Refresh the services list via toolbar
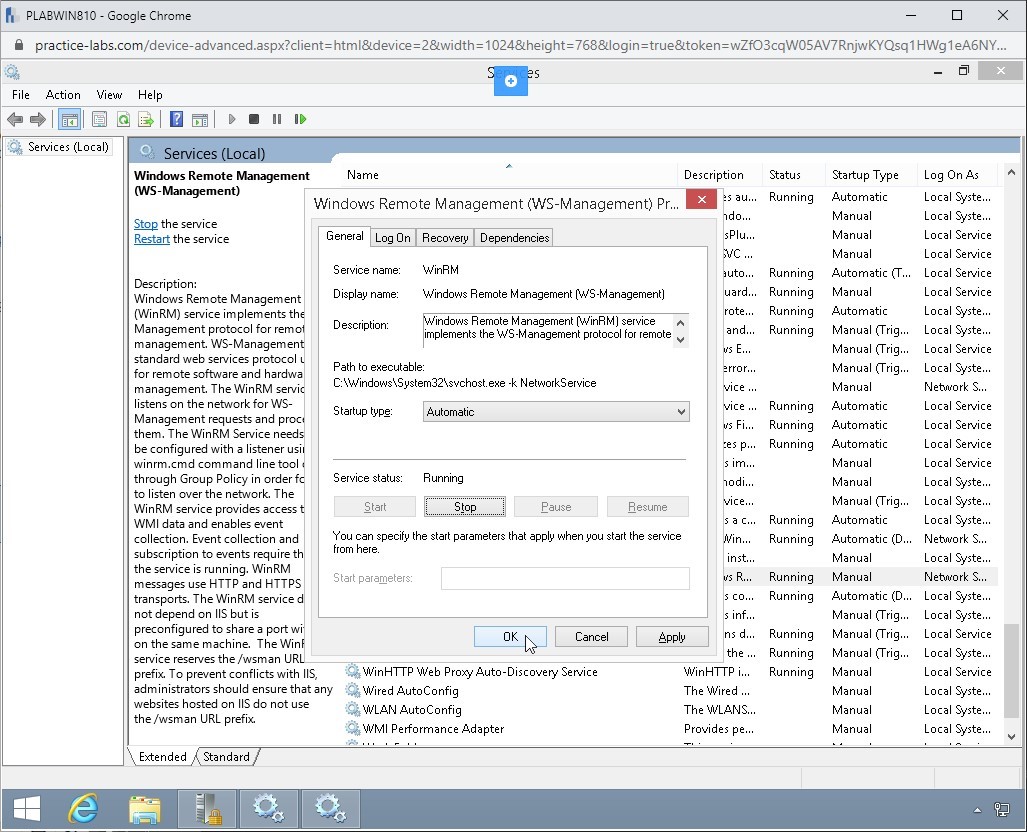 click(x=123, y=119)
